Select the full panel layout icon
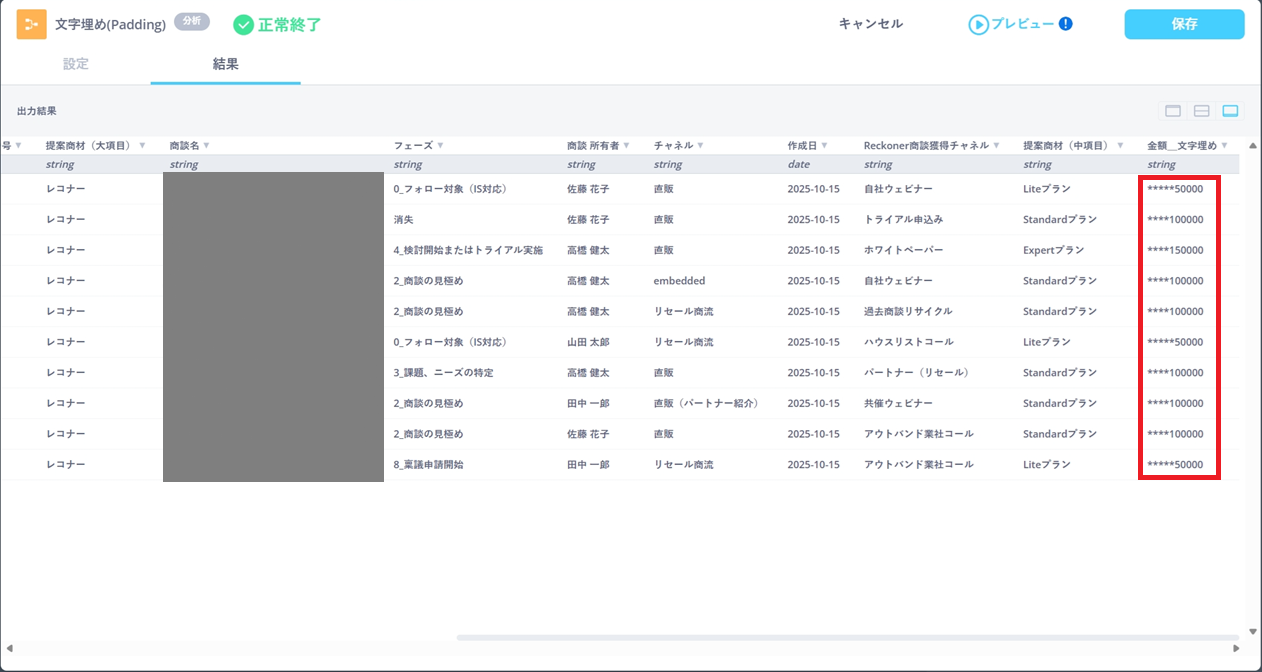The width and height of the screenshot is (1262, 672). point(1173,111)
